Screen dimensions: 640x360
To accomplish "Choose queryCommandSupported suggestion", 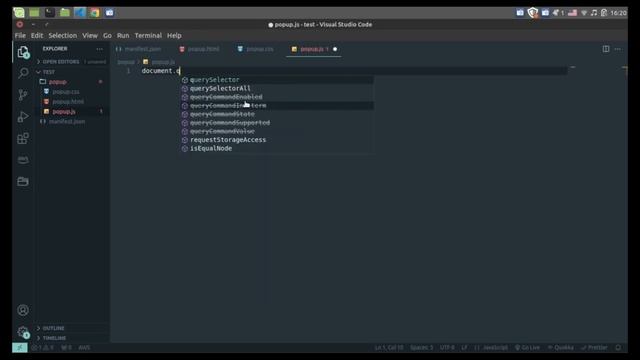I will point(277,122).
